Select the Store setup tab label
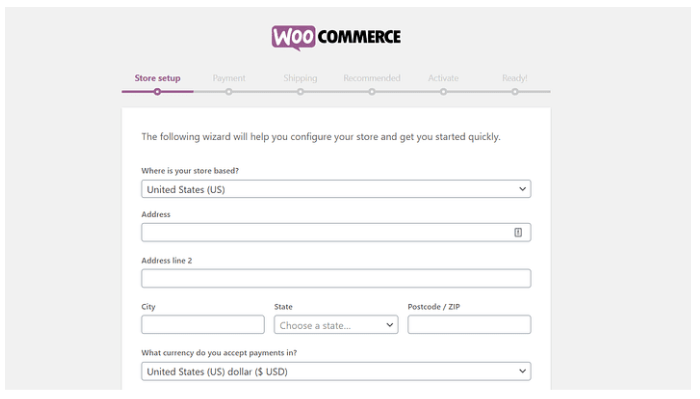Screen dimensions: 700x399 pyautogui.click(x=158, y=78)
